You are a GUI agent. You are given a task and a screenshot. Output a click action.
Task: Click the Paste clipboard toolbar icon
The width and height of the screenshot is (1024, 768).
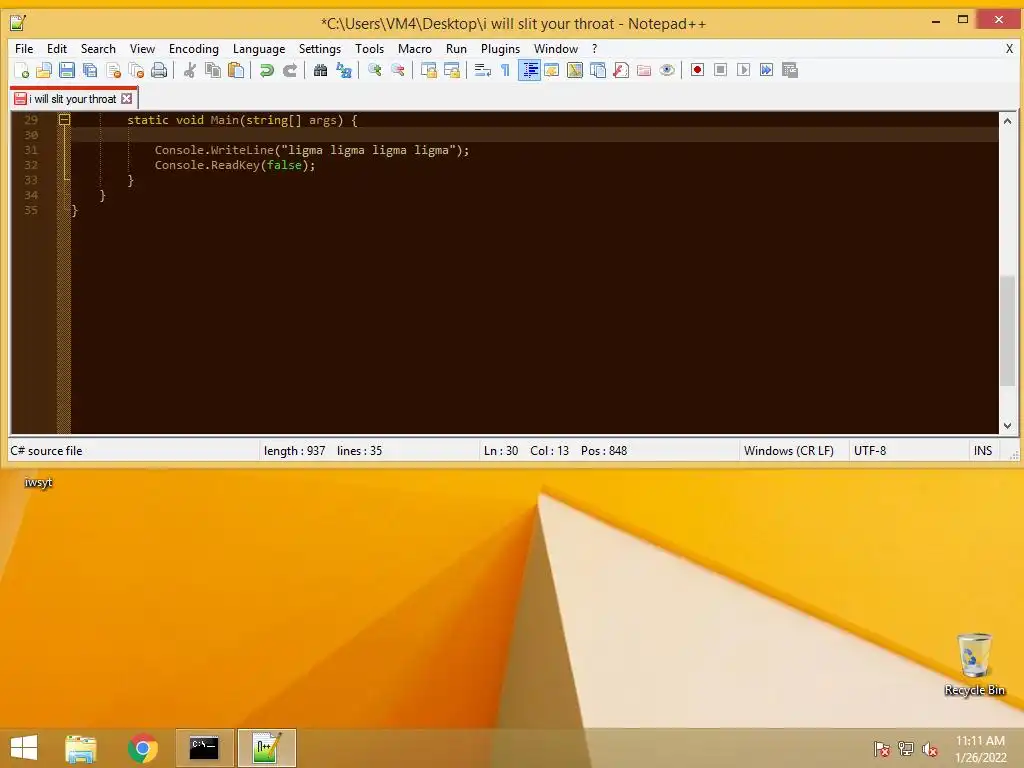(x=236, y=70)
